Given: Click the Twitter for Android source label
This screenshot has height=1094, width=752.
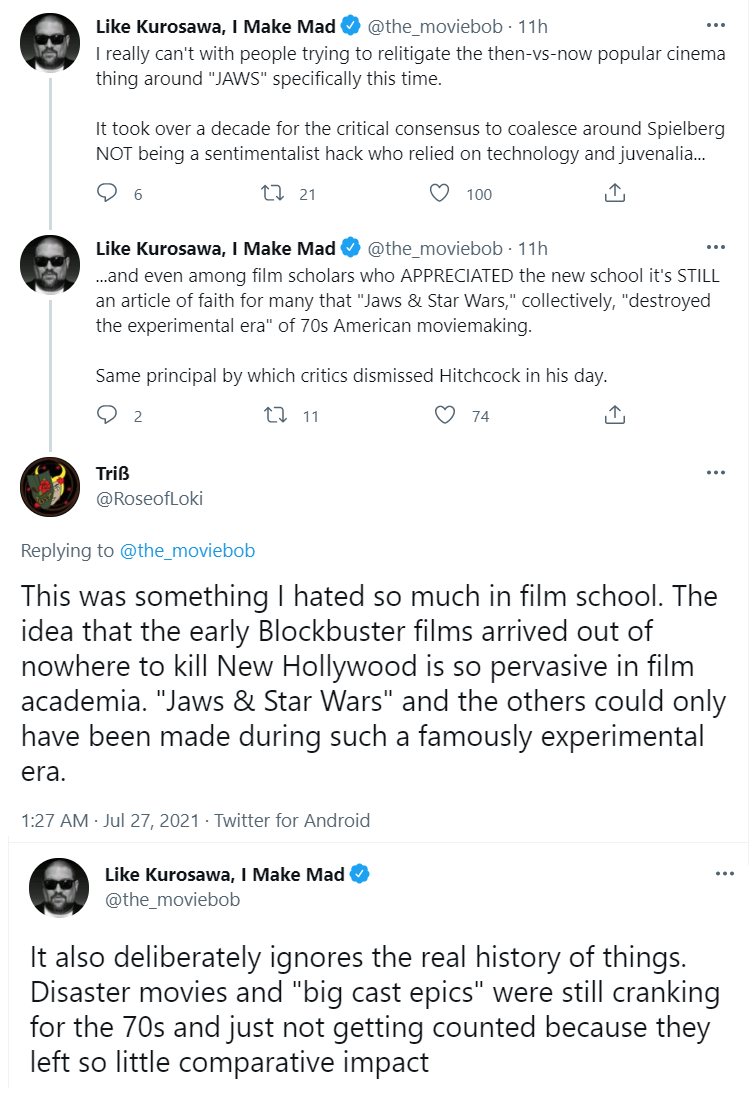Looking at the screenshot, I should click(292, 820).
